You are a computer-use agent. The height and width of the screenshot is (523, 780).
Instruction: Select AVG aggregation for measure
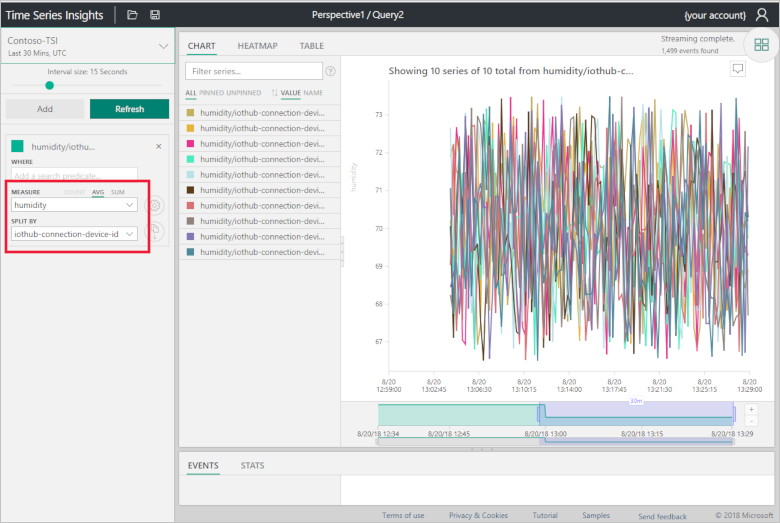click(x=98, y=192)
